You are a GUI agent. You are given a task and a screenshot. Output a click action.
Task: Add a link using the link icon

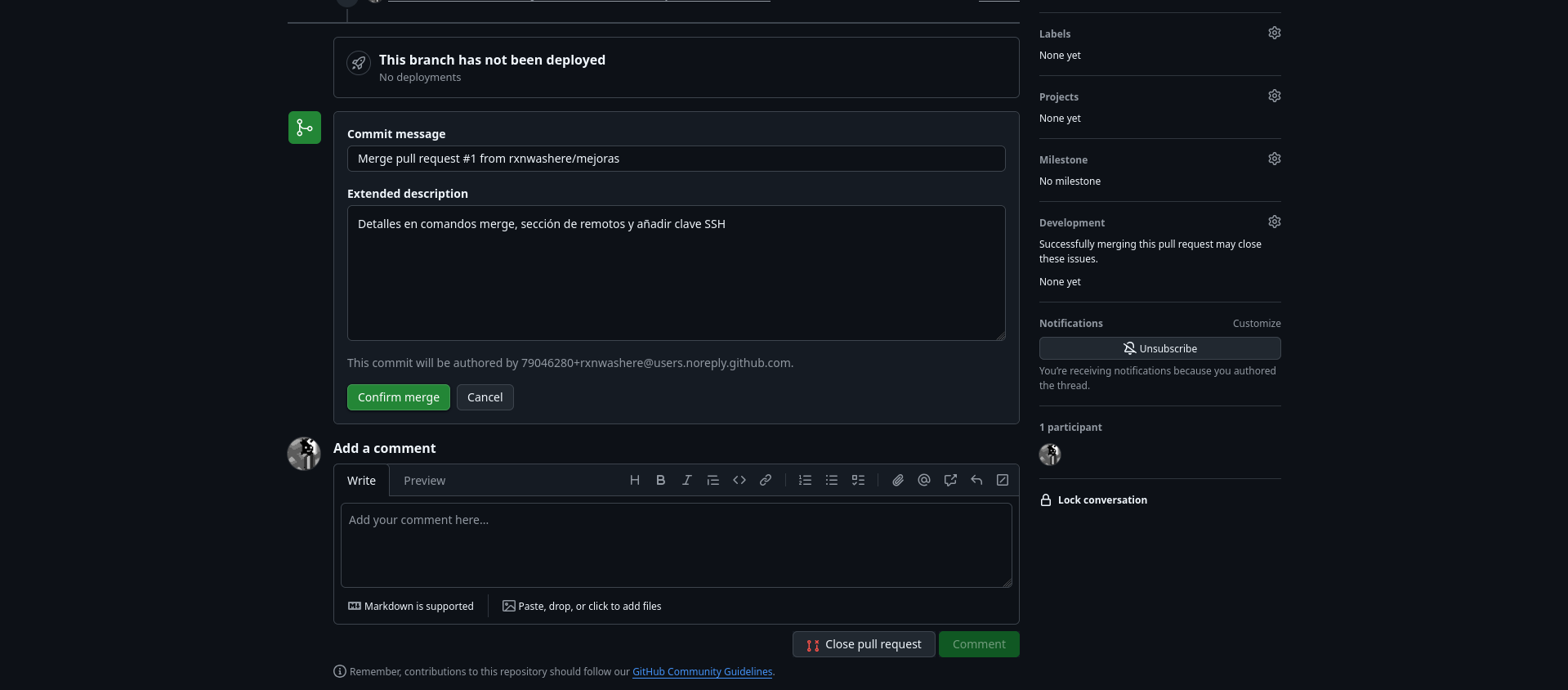(765, 481)
